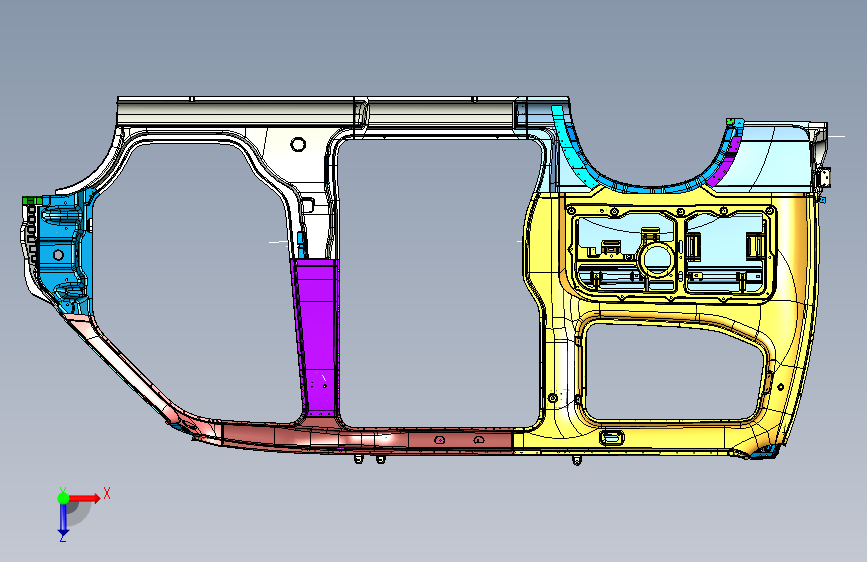Click the red X axis arrow on the triad

pos(86,498)
